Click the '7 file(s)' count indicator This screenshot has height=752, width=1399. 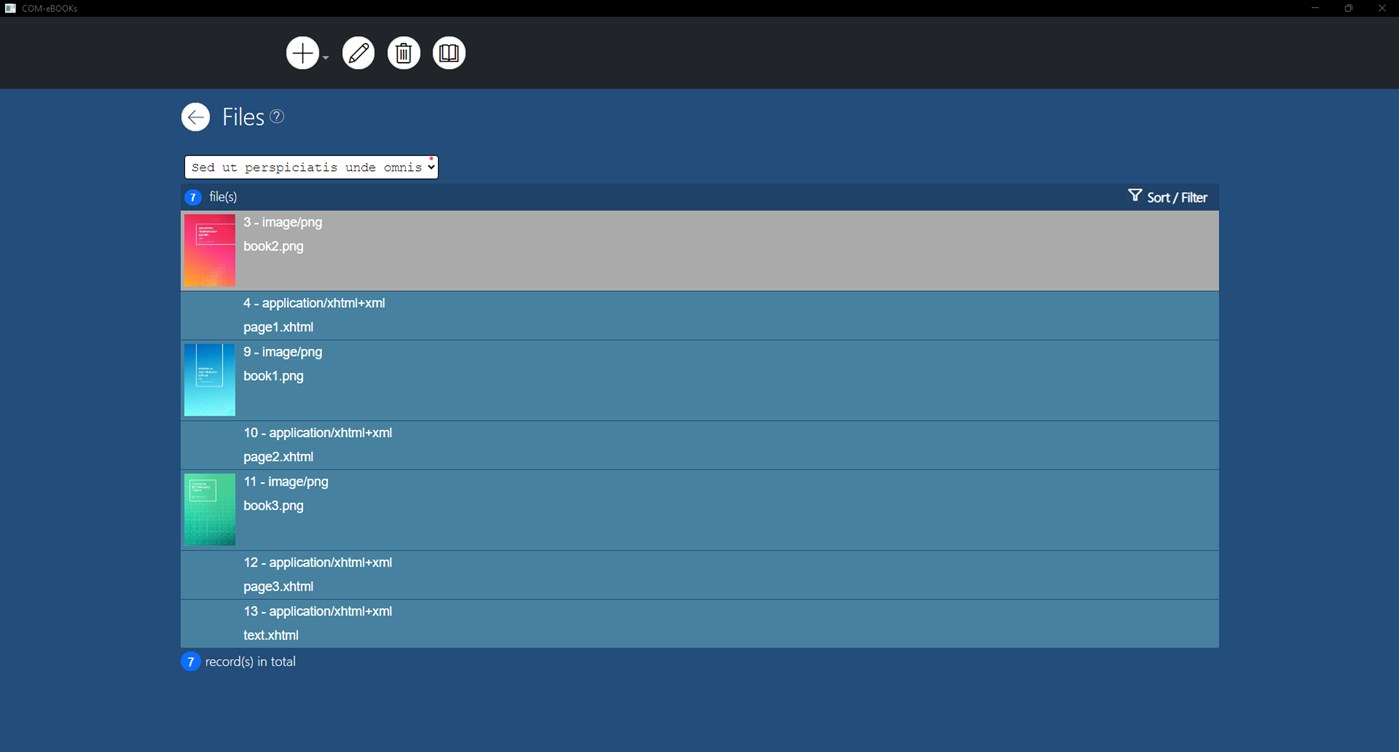coord(192,197)
